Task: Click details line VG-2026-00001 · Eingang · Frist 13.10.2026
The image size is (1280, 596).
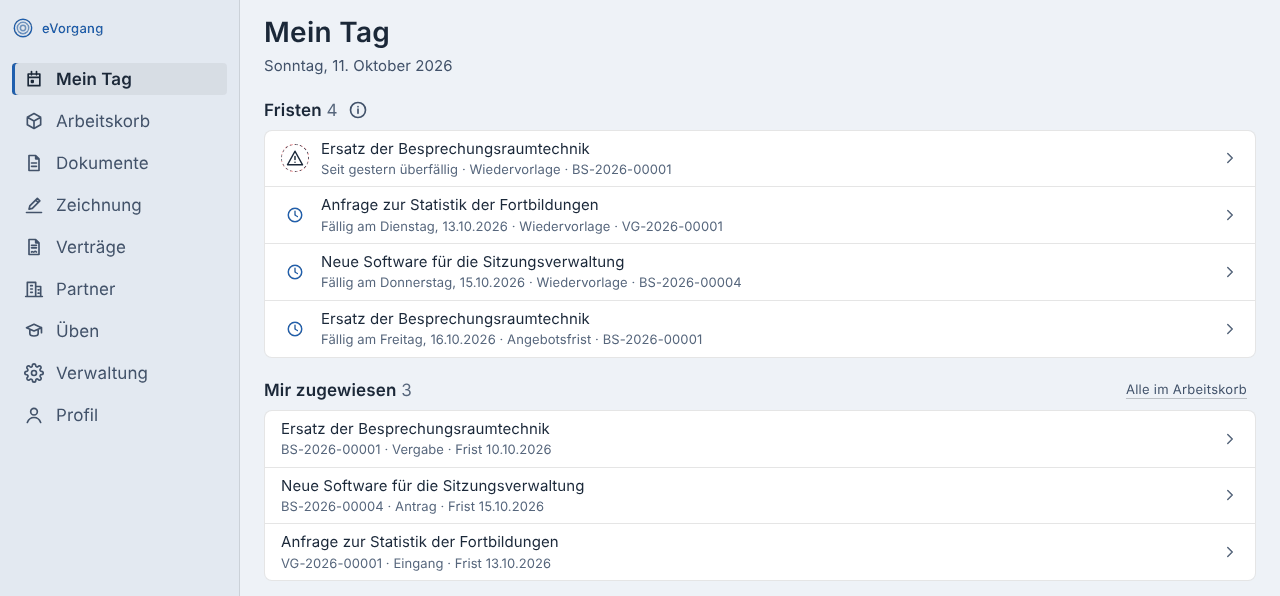Action: [x=416, y=564]
